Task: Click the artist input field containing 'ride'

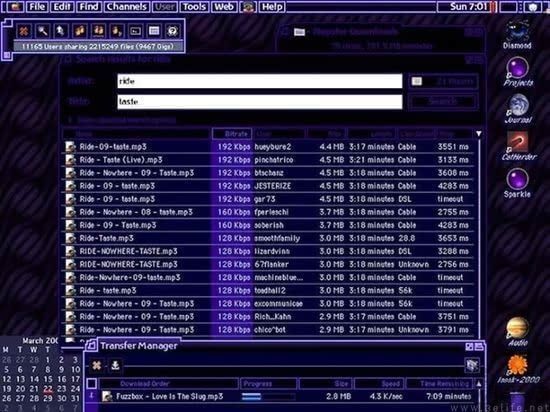Action: pos(260,81)
